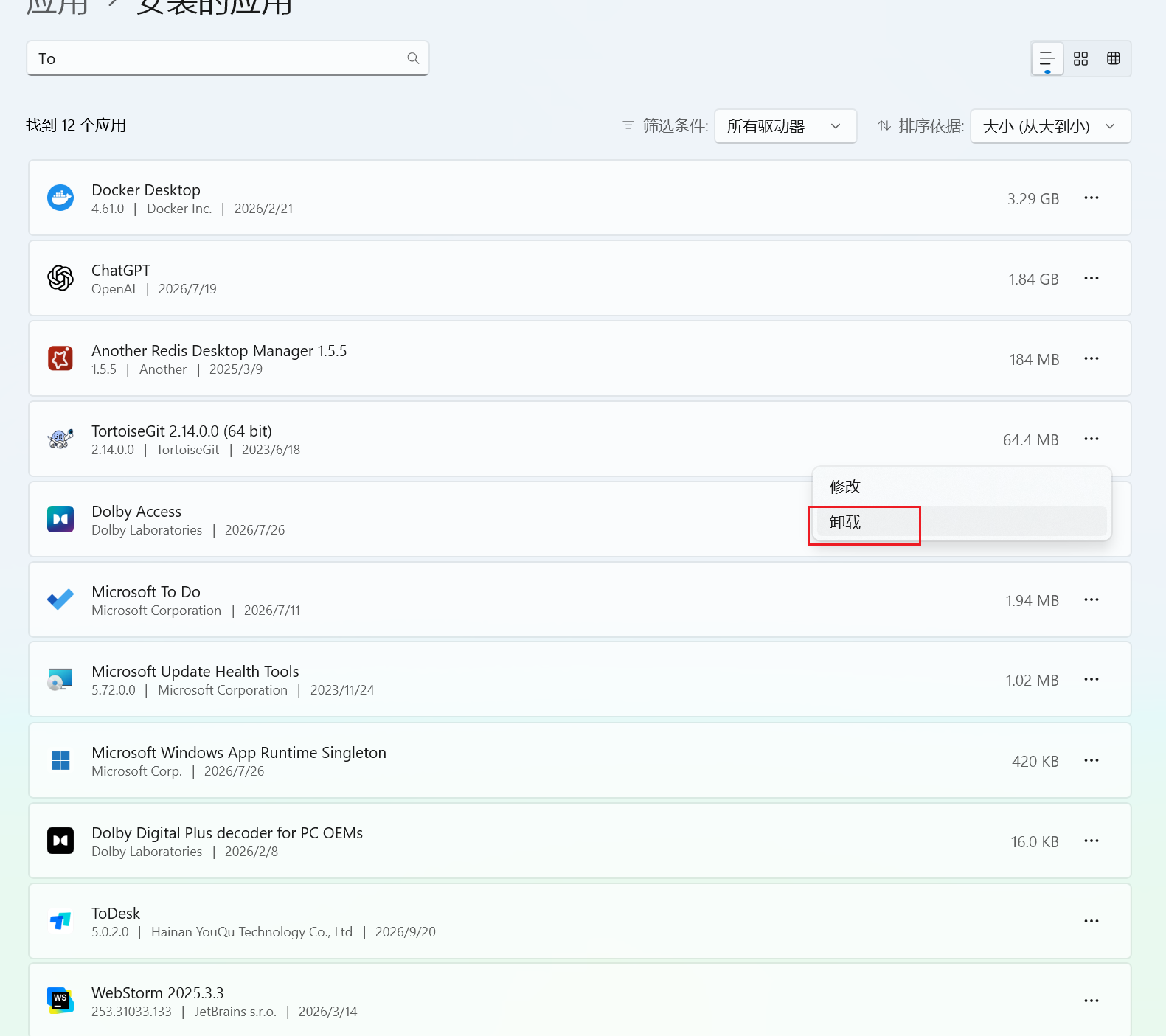The image size is (1166, 1036).
Task: Click the ToDesk app icon
Action: (60, 921)
